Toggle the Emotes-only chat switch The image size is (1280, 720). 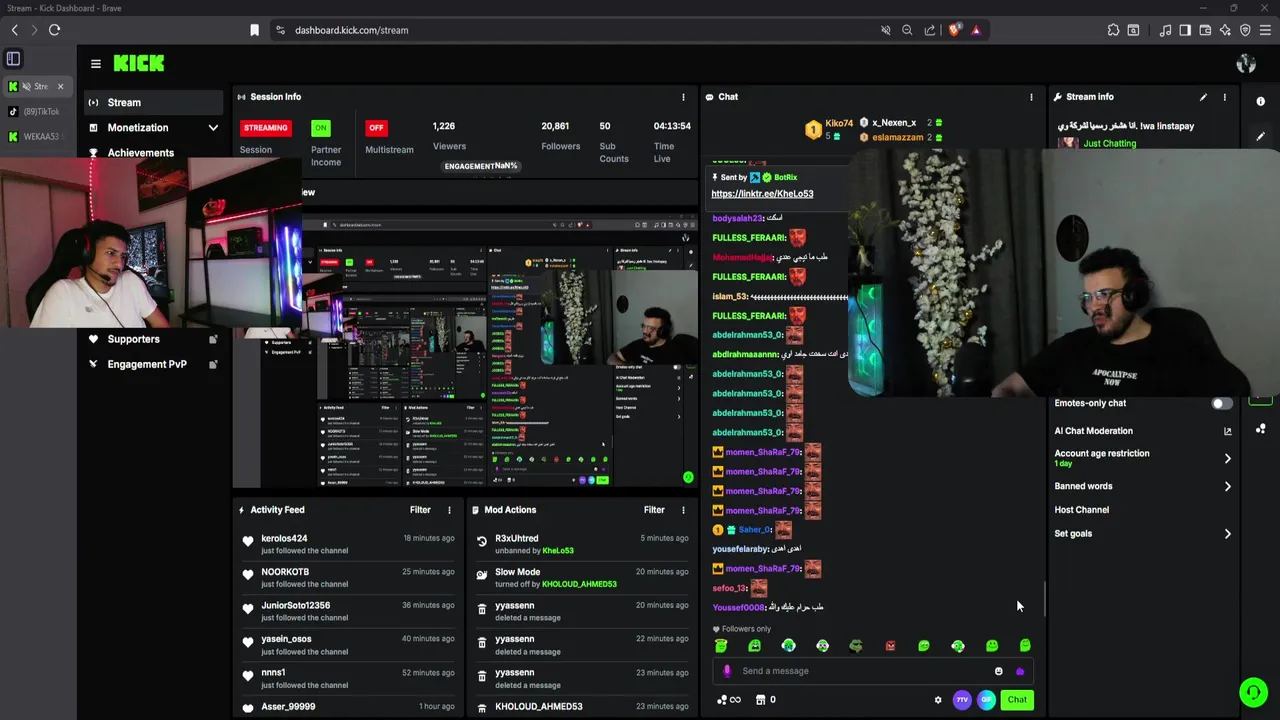pyautogui.click(x=1222, y=403)
